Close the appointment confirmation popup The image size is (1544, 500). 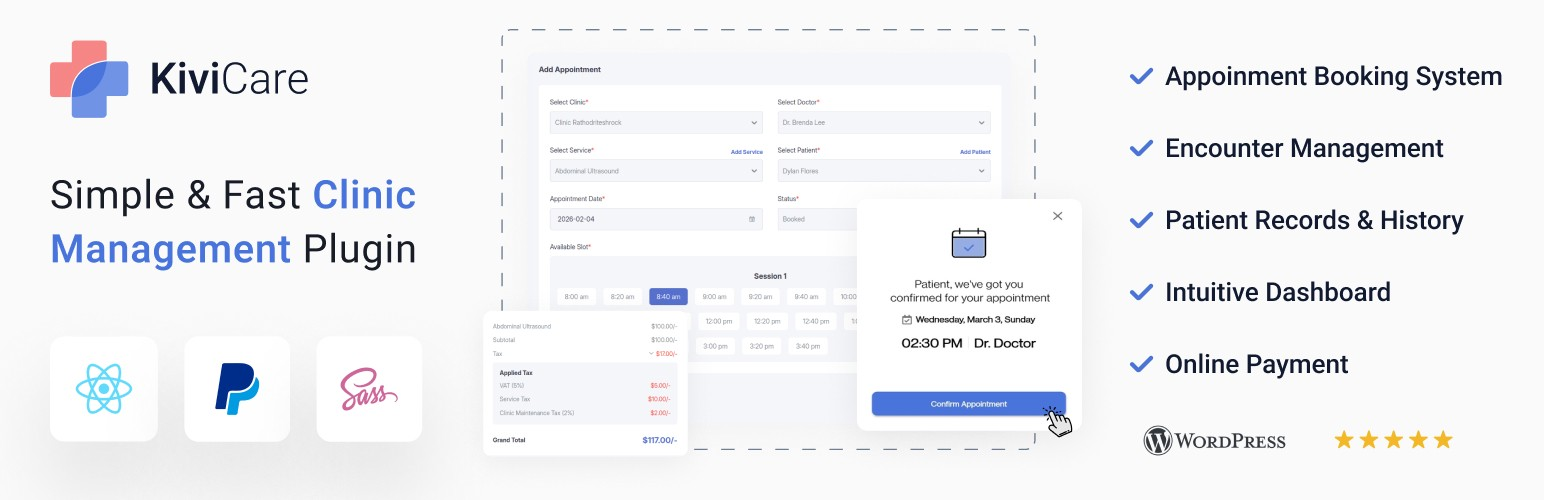coord(1058,215)
